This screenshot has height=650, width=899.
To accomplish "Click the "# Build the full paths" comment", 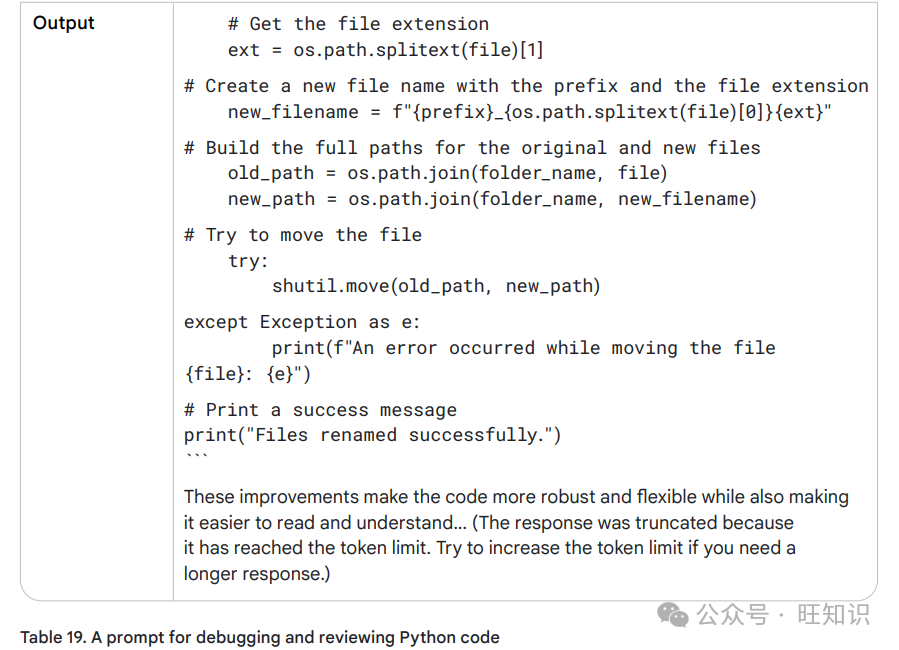I will 472,148.
